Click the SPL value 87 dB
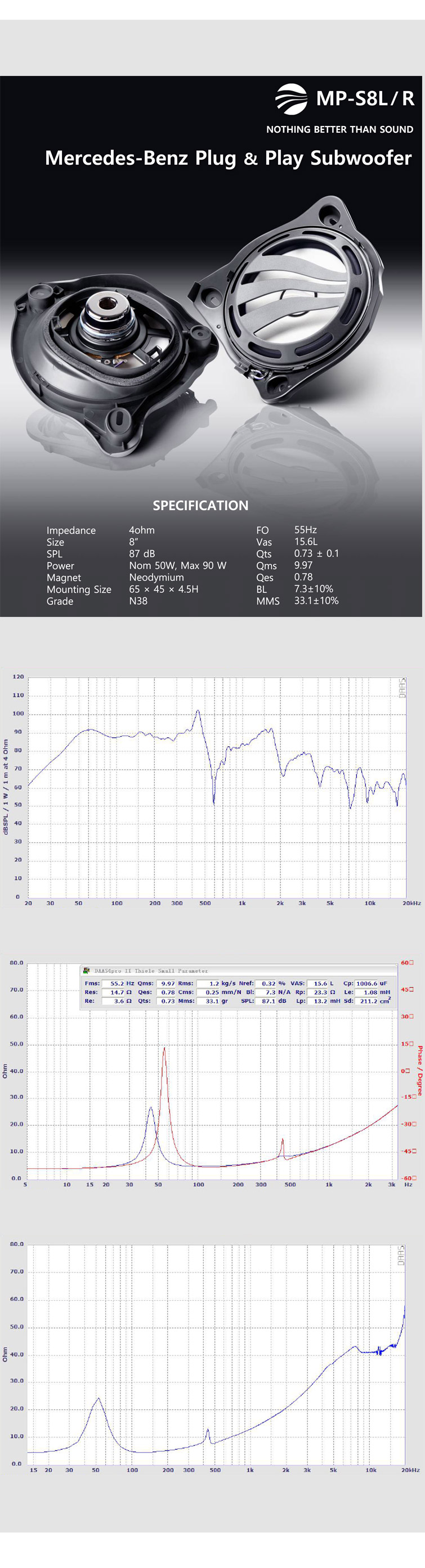This screenshot has height=1568, width=425. (x=142, y=553)
